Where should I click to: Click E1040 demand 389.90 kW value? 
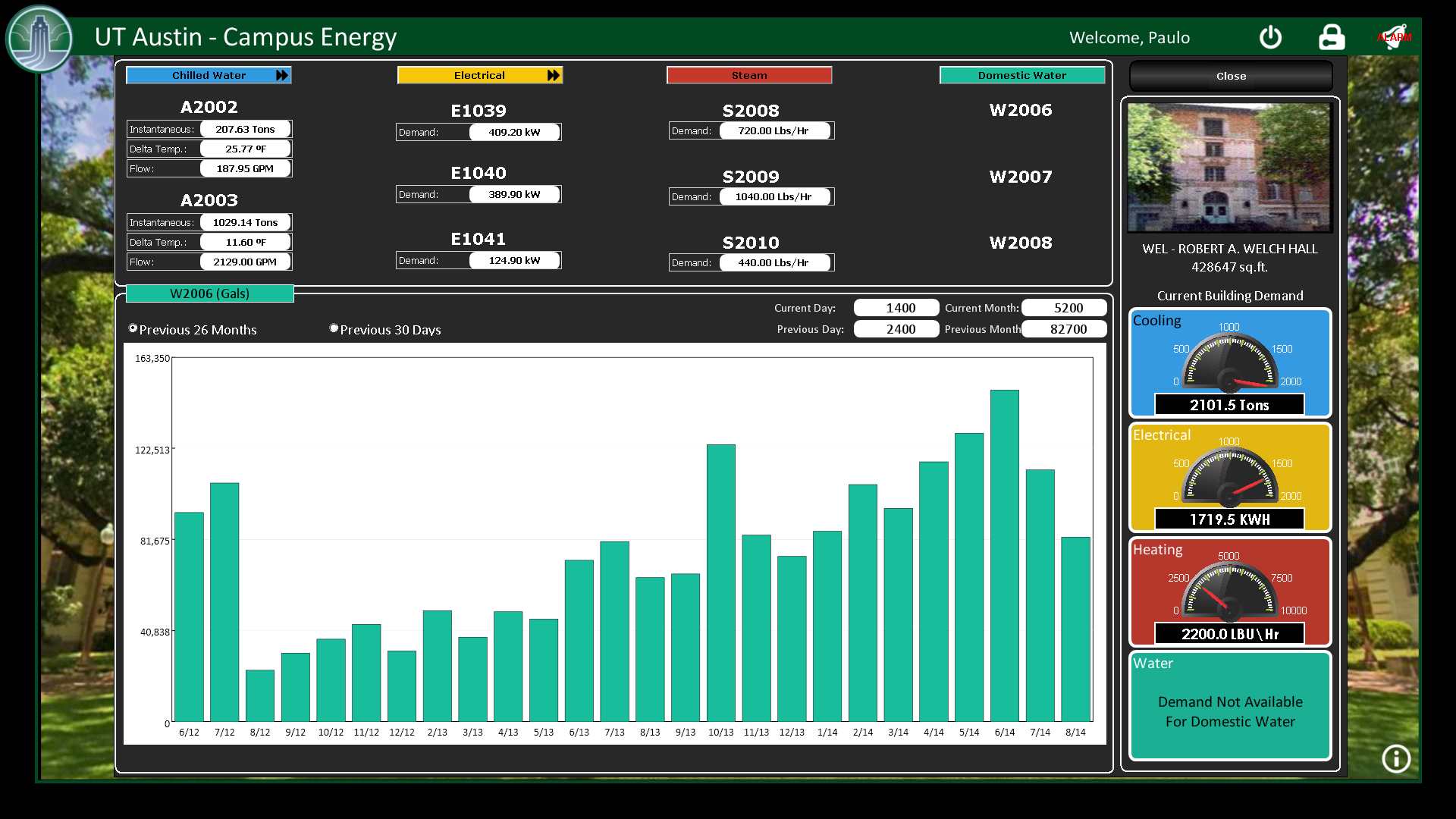tap(514, 194)
